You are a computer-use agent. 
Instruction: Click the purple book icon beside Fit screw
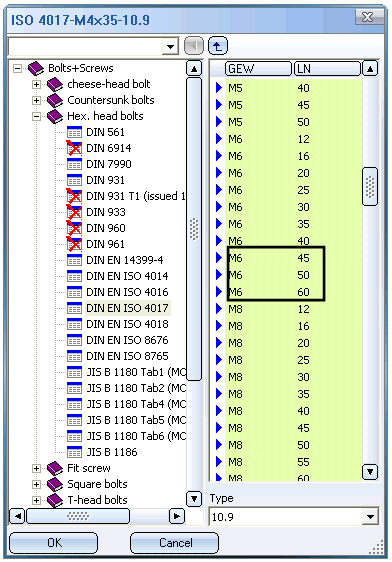coord(55,468)
